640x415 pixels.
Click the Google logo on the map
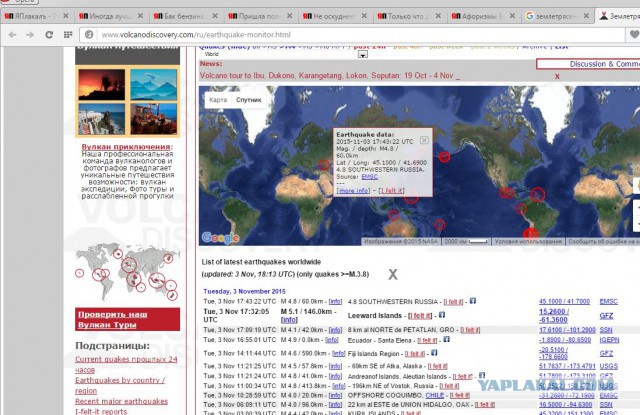coord(219,237)
